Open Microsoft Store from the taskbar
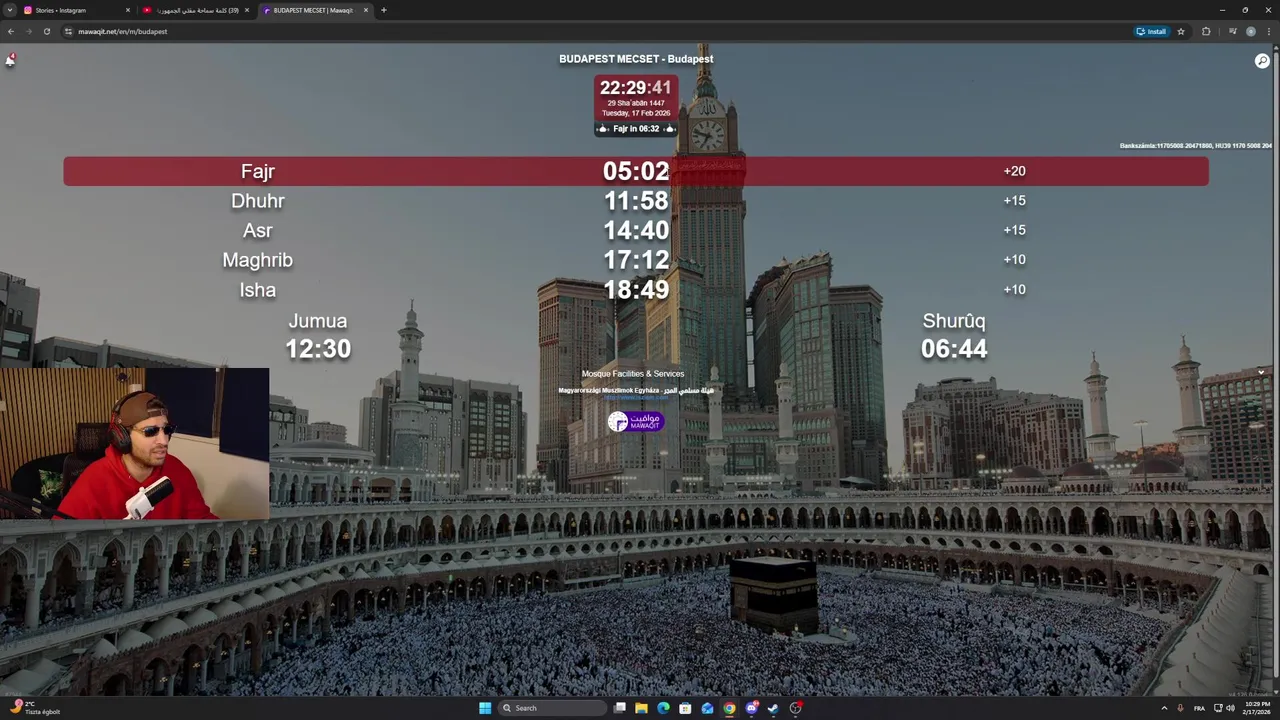Image resolution: width=1280 pixels, height=720 pixels. (x=685, y=708)
